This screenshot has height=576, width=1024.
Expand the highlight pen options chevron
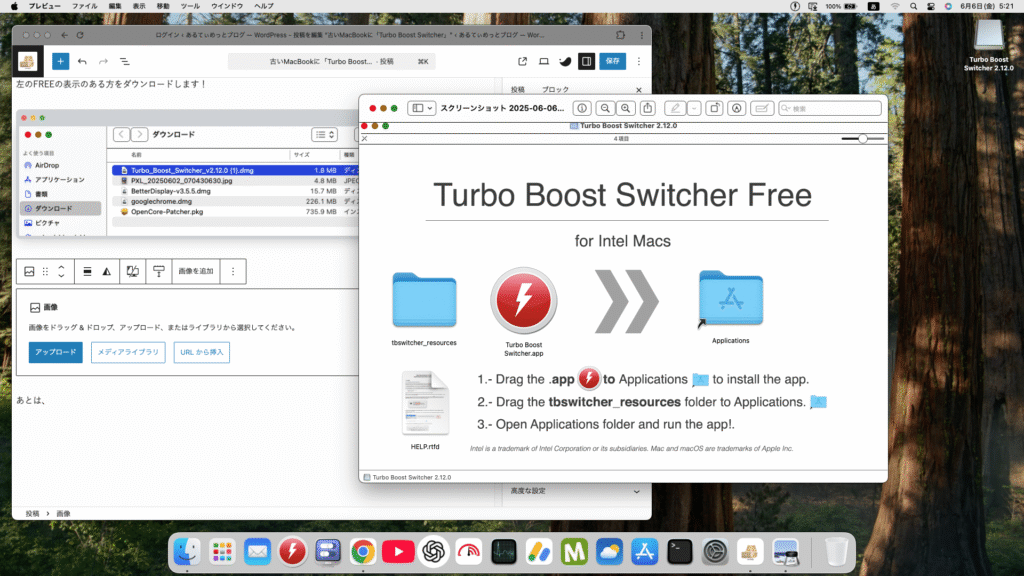pos(694,108)
